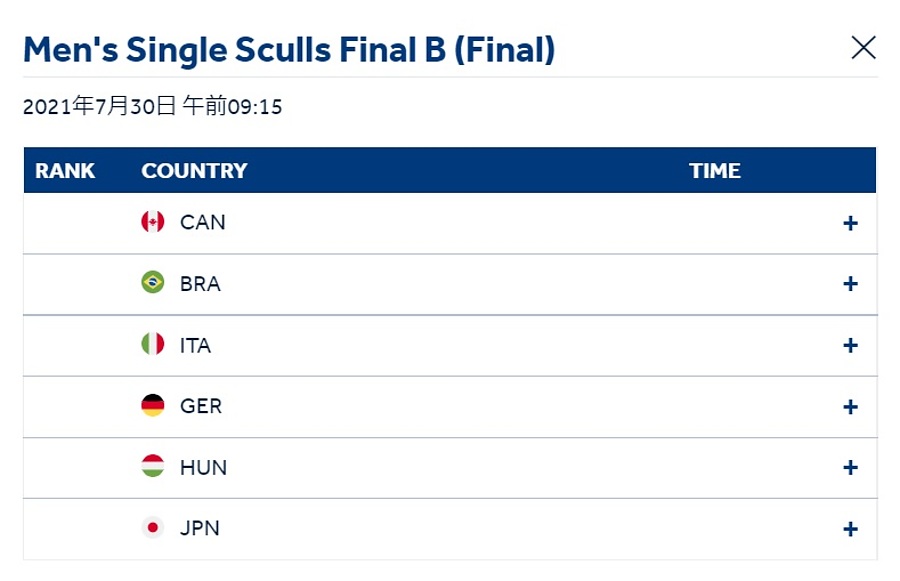Click the RANK column header
900x581 pixels.
tap(65, 171)
